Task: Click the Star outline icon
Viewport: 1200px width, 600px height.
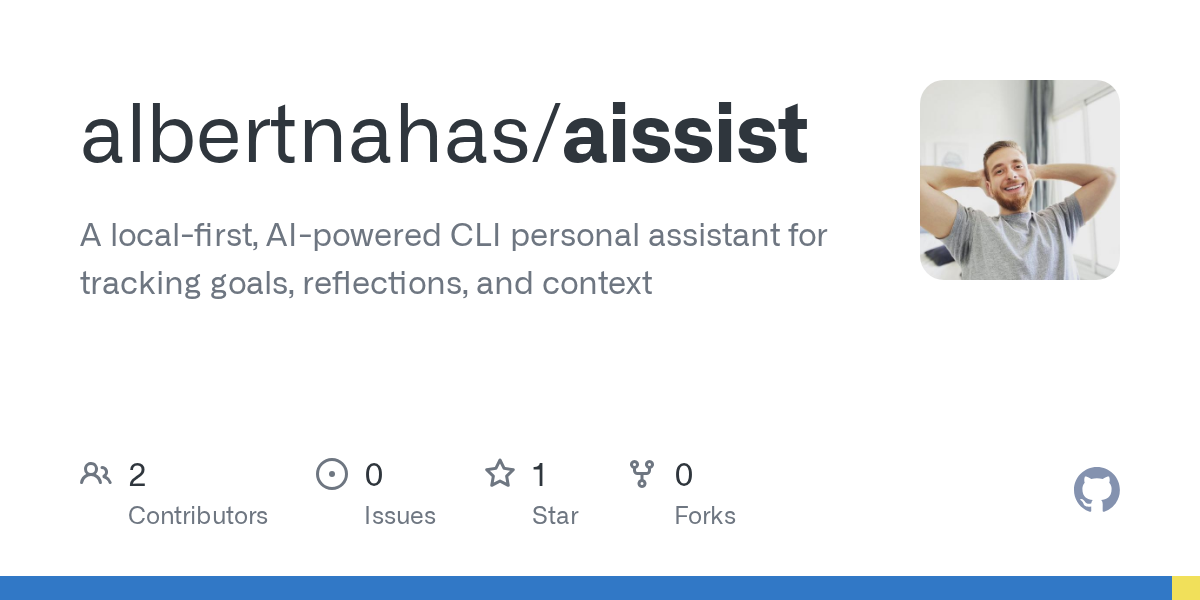Action: pyautogui.click(x=499, y=474)
